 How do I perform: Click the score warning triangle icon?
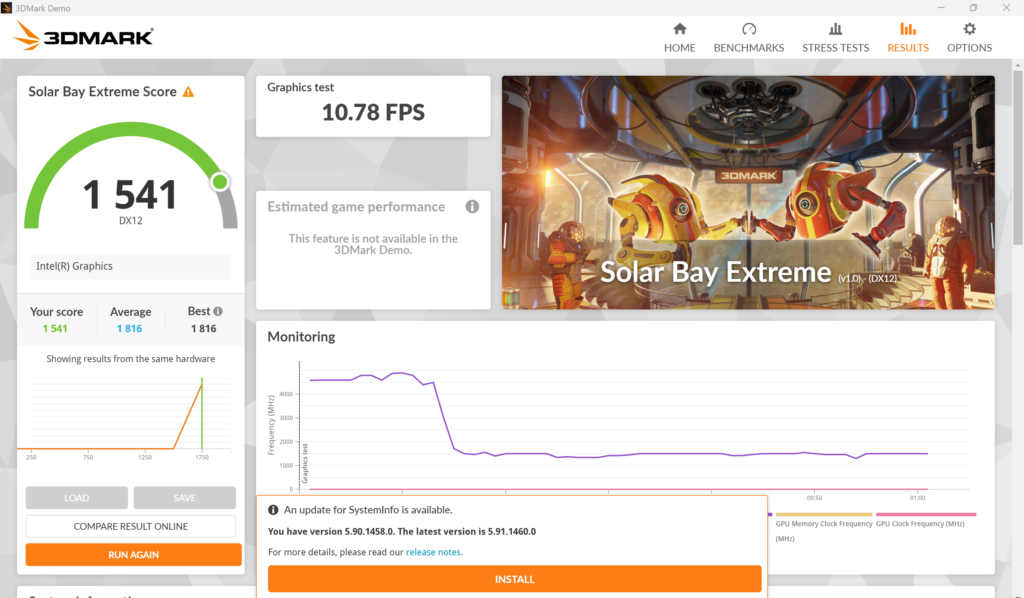click(188, 92)
